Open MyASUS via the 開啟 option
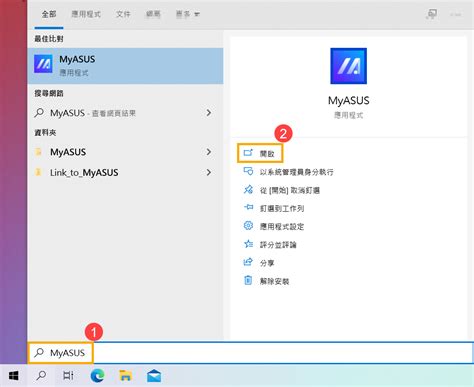Screen dimensions: 474x387 coord(260,153)
